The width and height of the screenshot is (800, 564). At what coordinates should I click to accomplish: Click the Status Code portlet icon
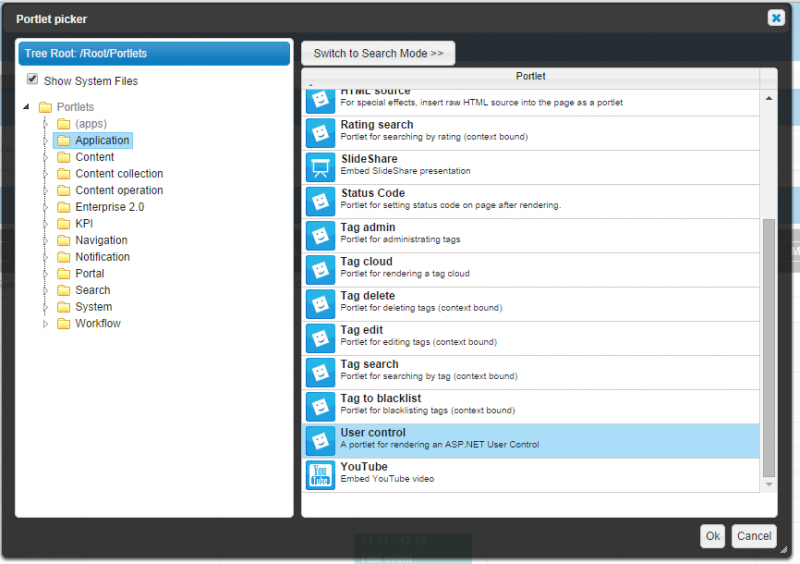(320, 202)
